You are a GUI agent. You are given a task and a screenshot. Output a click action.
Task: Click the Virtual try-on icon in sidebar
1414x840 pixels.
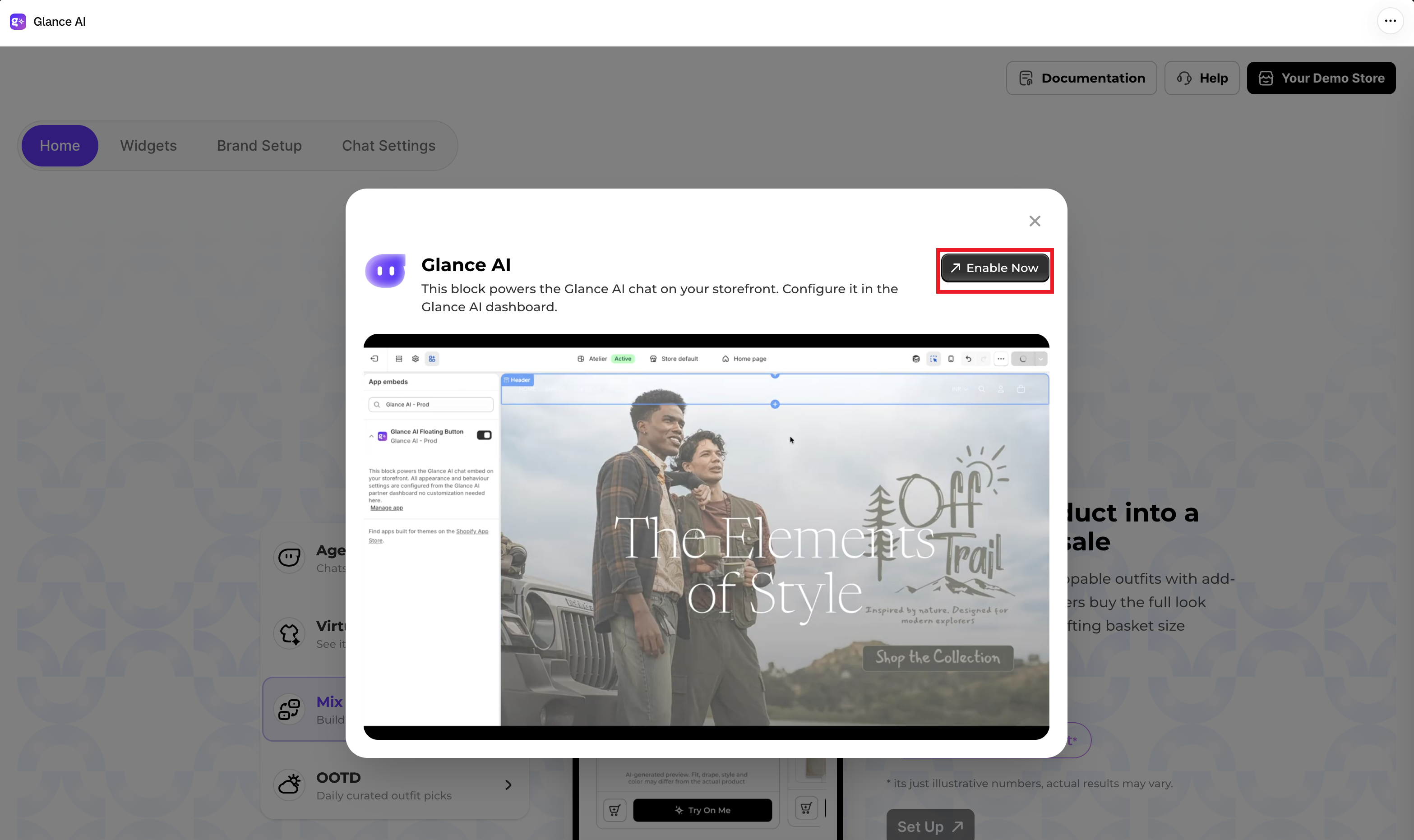pyautogui.click(x=289, y=633)
